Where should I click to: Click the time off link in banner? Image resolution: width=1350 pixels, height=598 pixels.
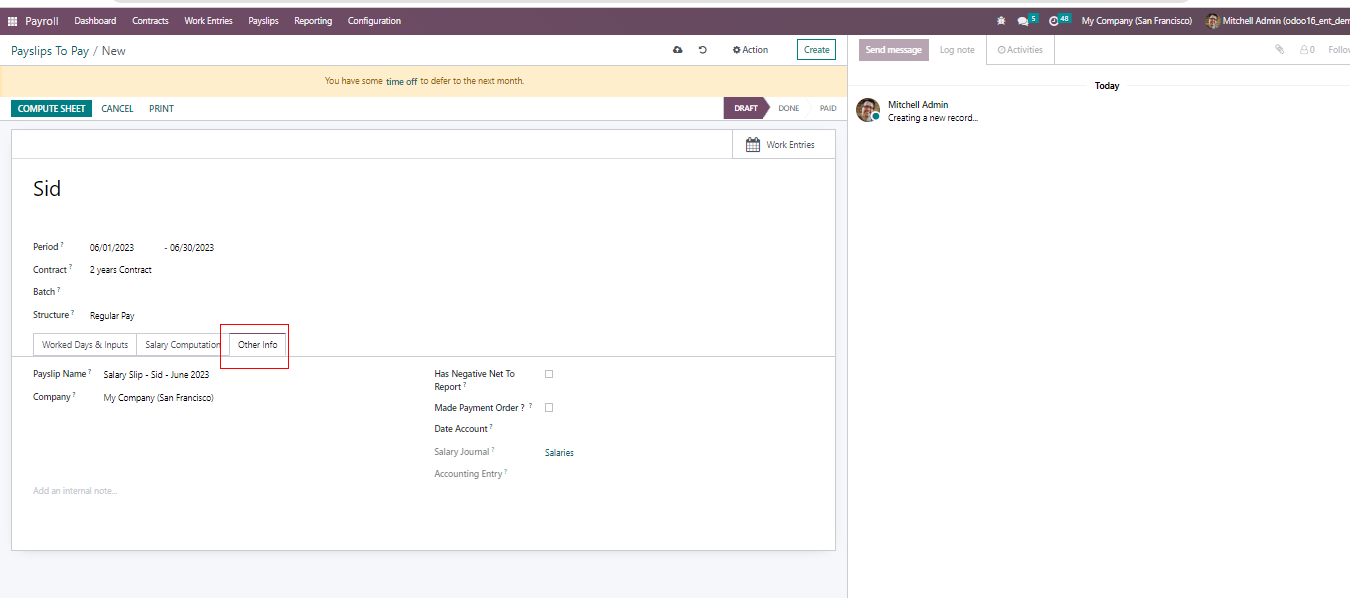click(x=402, y=81)
